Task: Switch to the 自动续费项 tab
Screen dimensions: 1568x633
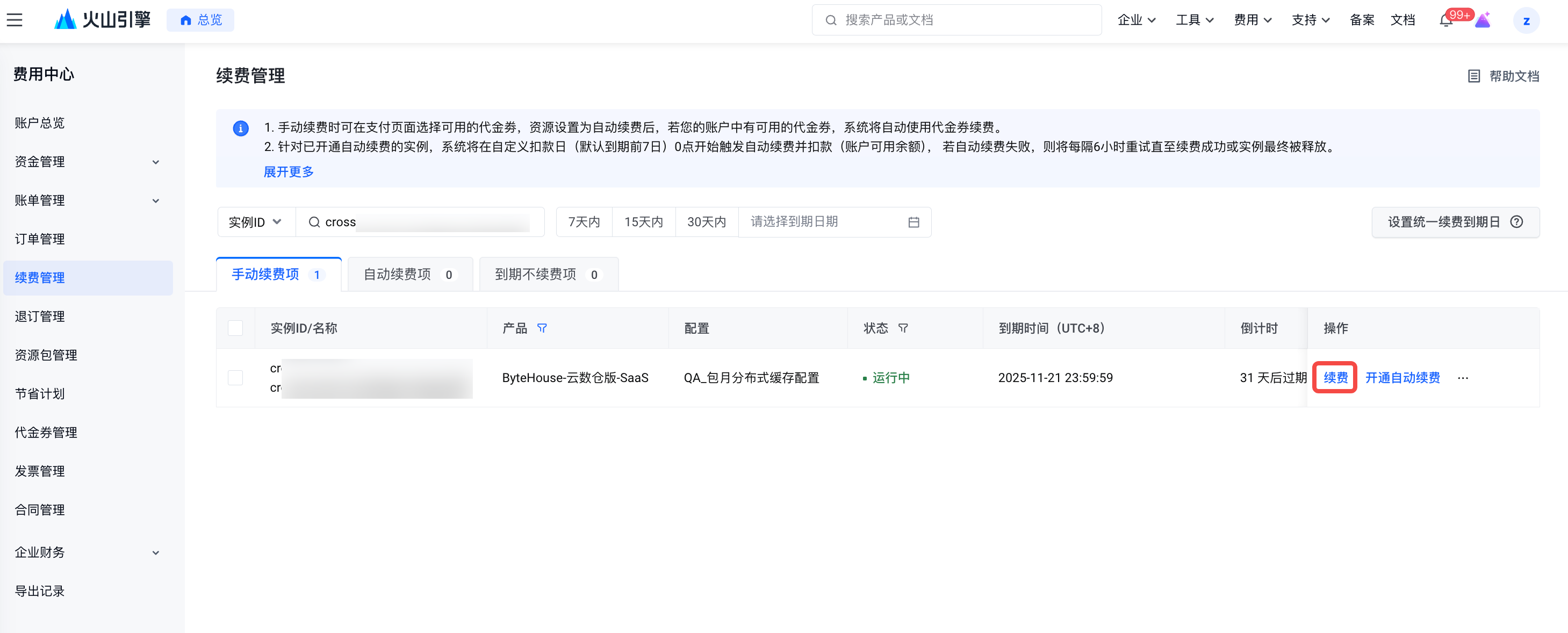Action: click(x=409, y=275)
